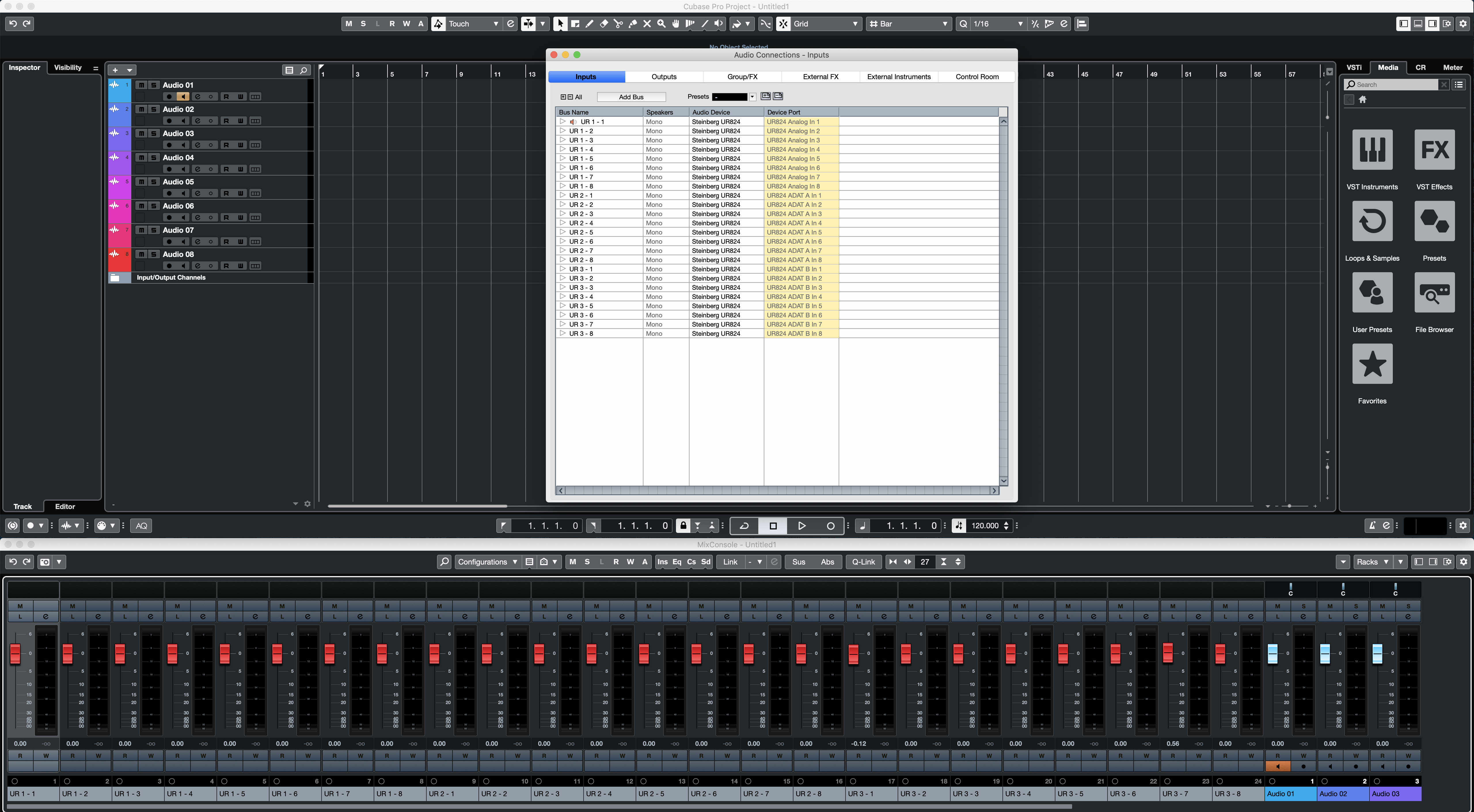Switch to the Outputs tab
This screenshot has height=812, width=1474.
pyautogui.click(x=664, y=77)
